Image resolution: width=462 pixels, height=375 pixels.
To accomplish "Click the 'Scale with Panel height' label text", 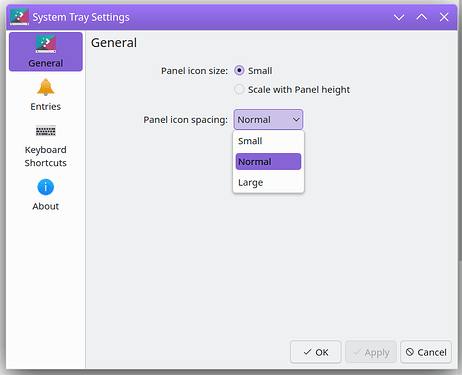I will [x=299, y=90].
